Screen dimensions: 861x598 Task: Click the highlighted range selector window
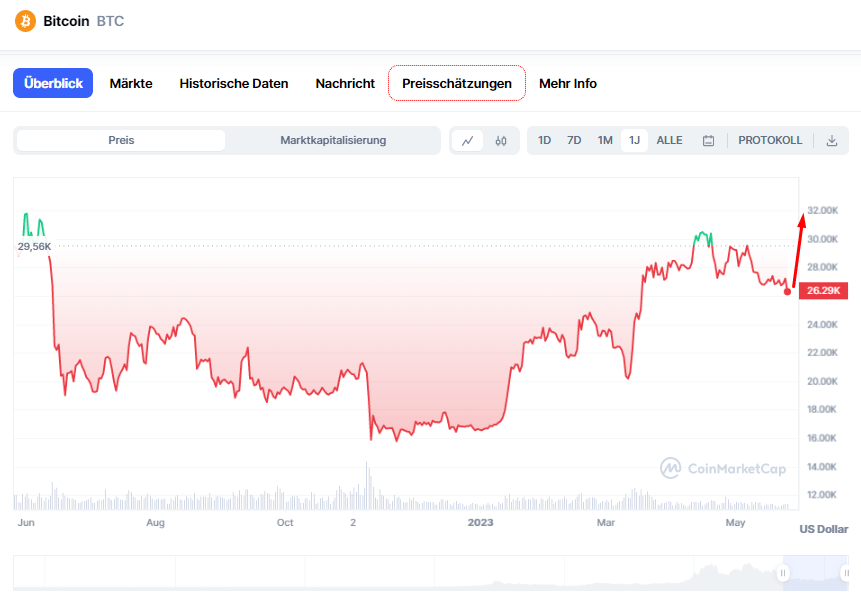815,573
